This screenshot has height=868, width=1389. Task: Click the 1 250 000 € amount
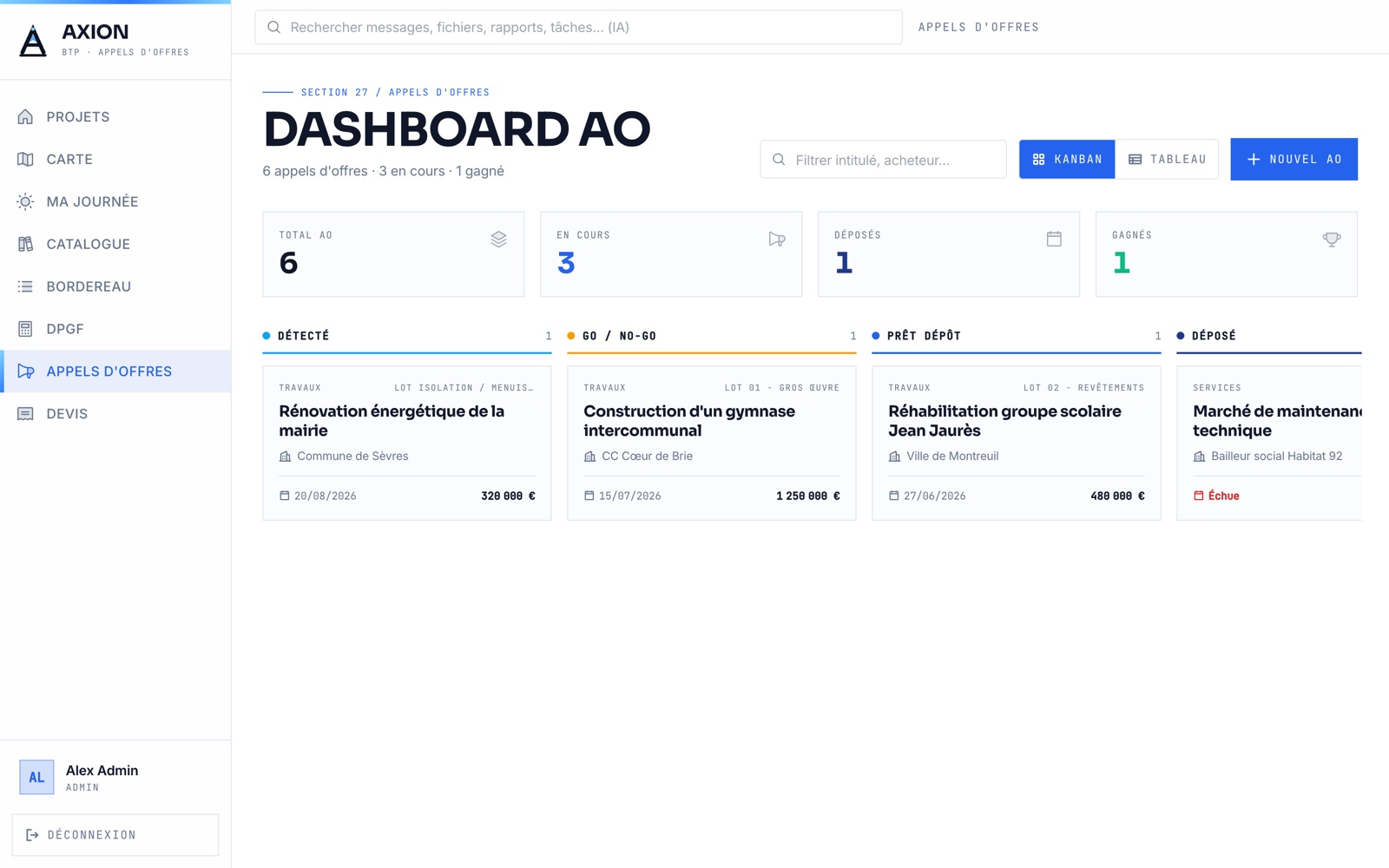click(808, 496)
